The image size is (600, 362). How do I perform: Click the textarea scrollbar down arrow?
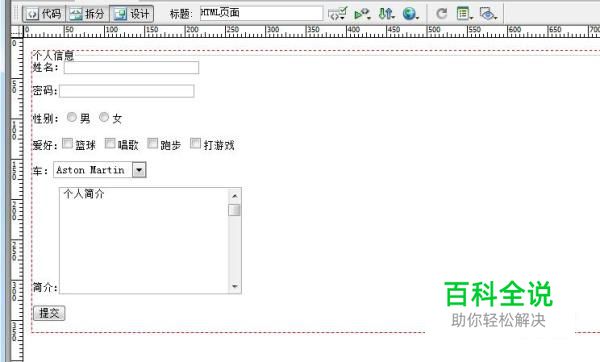[235, 286]
